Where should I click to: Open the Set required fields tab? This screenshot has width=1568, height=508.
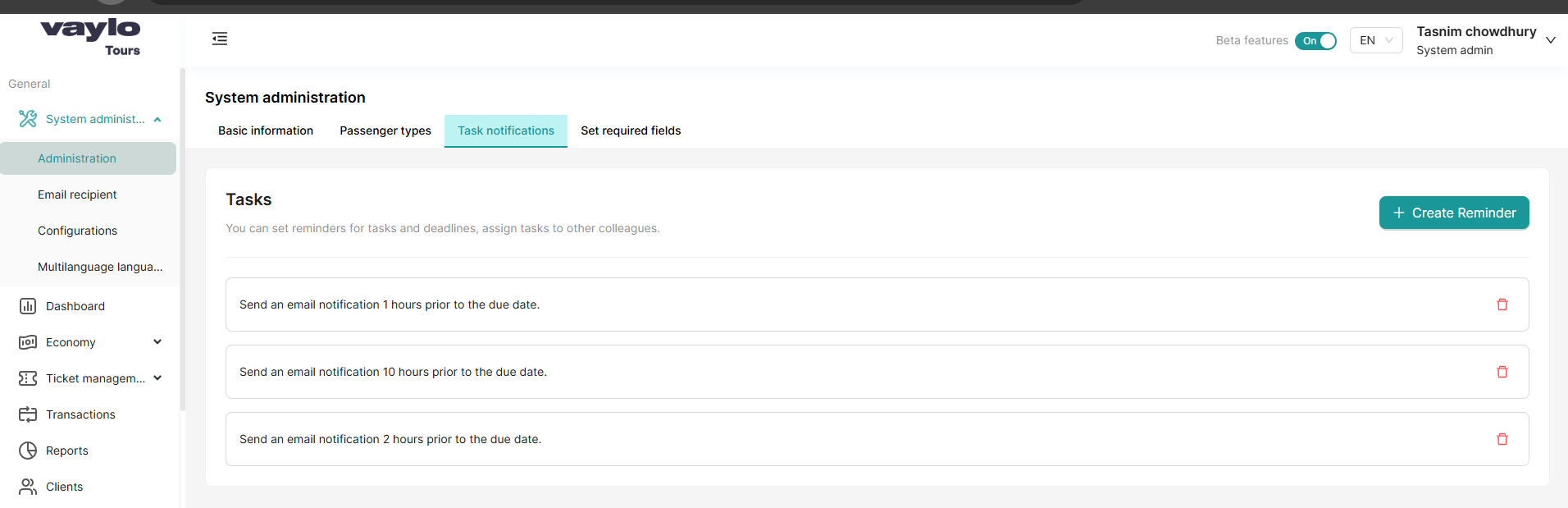point(631,130)
